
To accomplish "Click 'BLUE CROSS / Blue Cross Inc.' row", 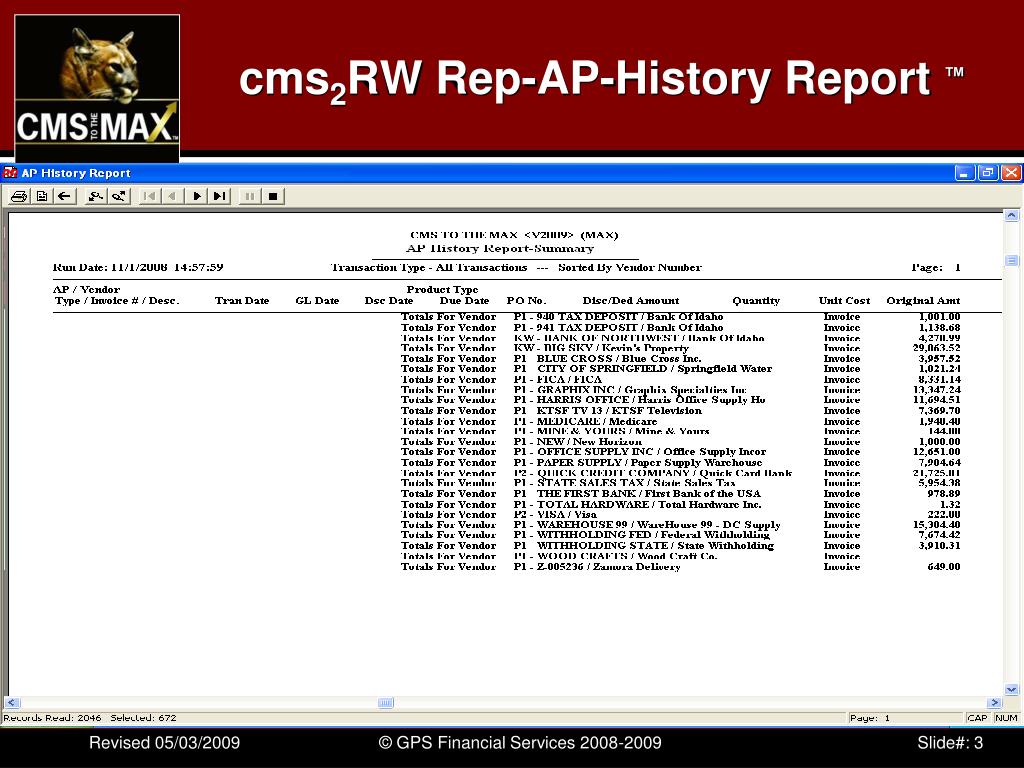I will pos(680,359).
